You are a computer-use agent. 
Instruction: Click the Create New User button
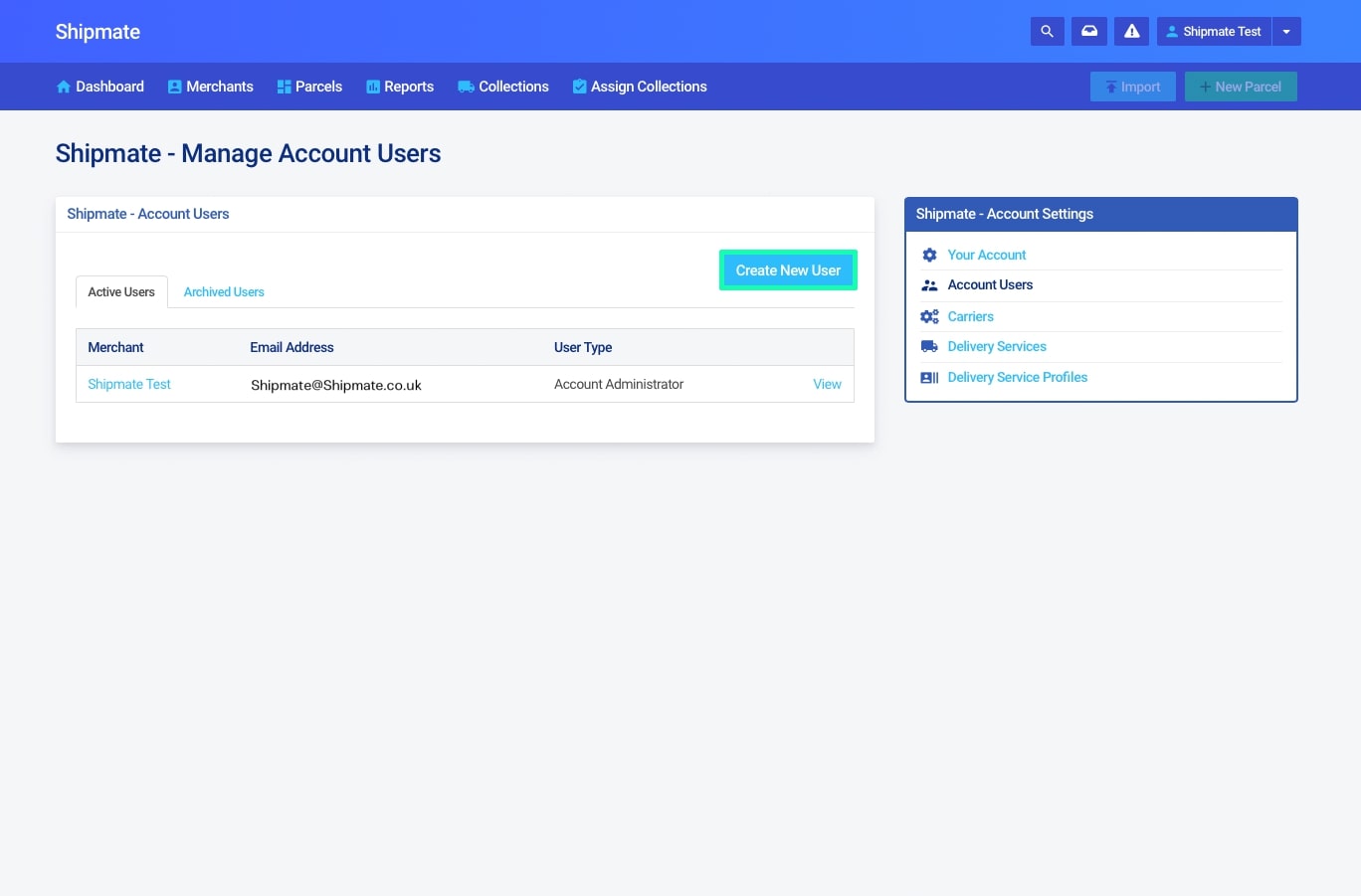788,270
